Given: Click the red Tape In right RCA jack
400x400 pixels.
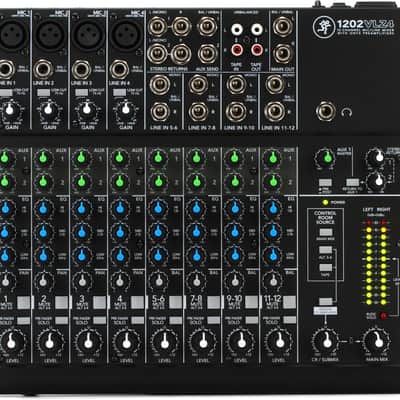Looking at the screenshot, I should [237, 50].
